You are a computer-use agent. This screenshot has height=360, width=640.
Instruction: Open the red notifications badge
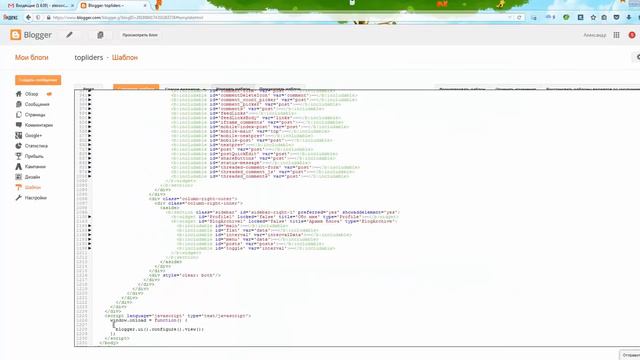click(x=632, y=35)
